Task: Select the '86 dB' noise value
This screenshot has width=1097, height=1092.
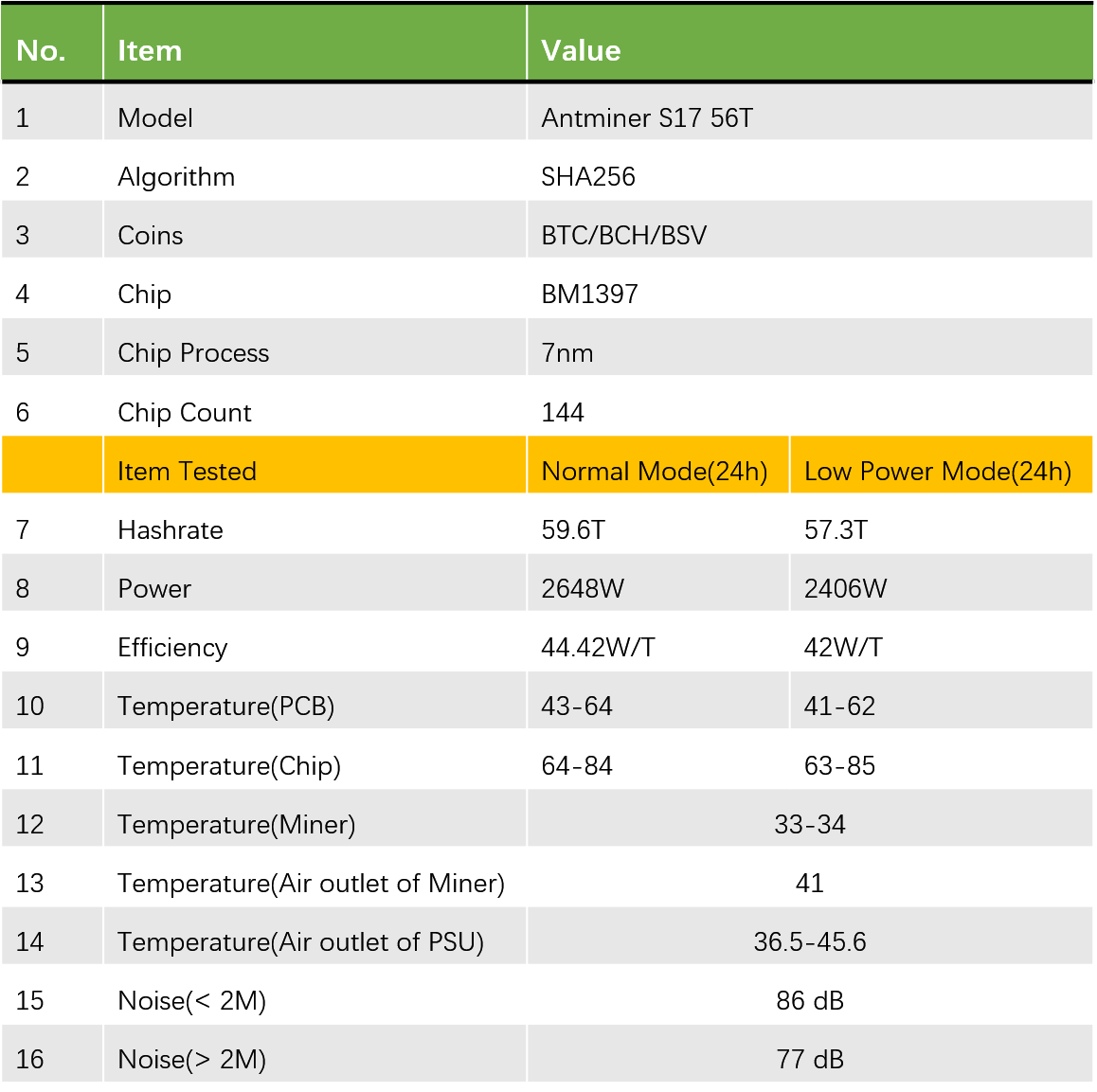Action: (x=810, y=1001)
